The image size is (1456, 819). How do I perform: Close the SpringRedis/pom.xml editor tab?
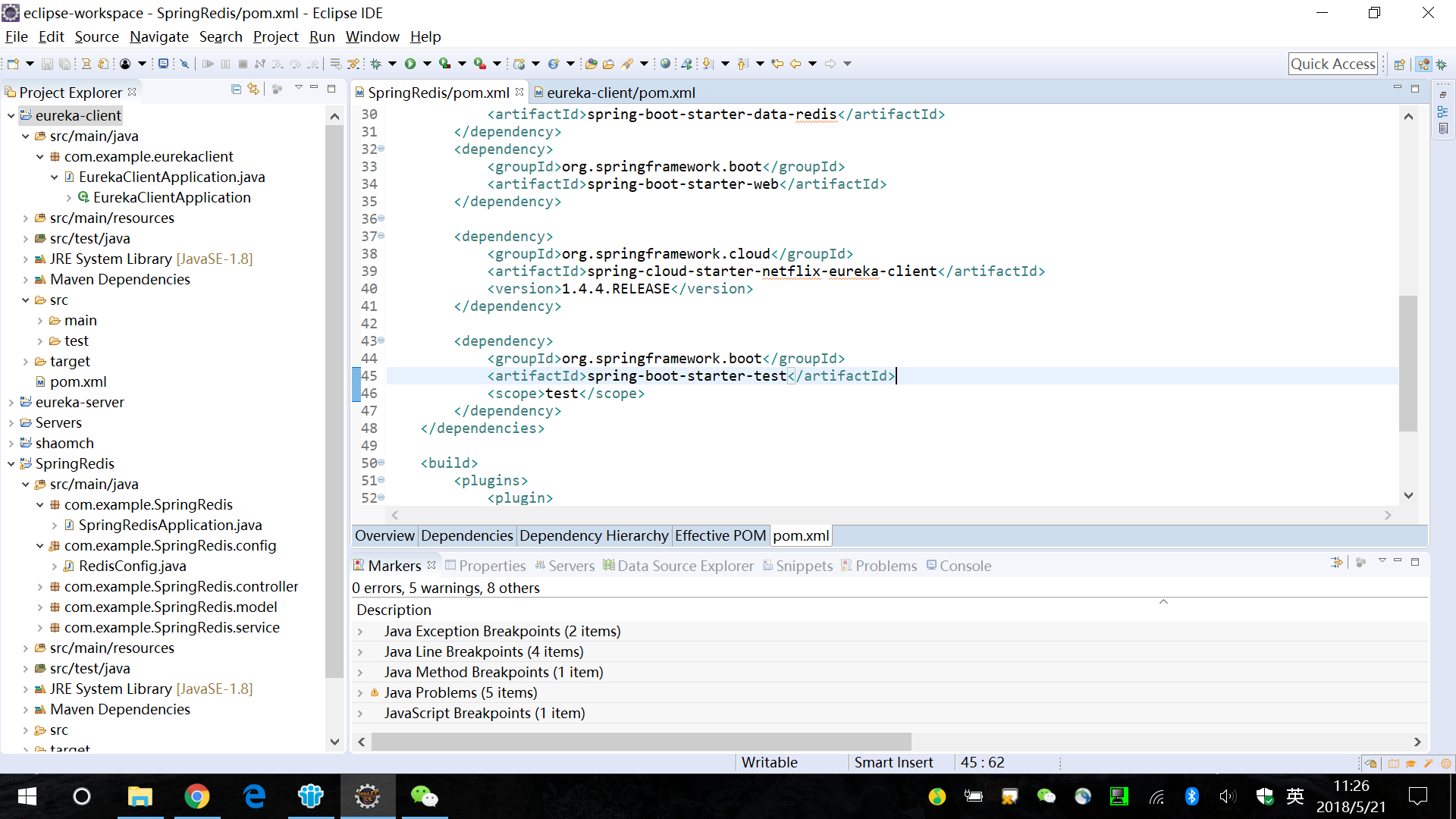pos(519,92)
